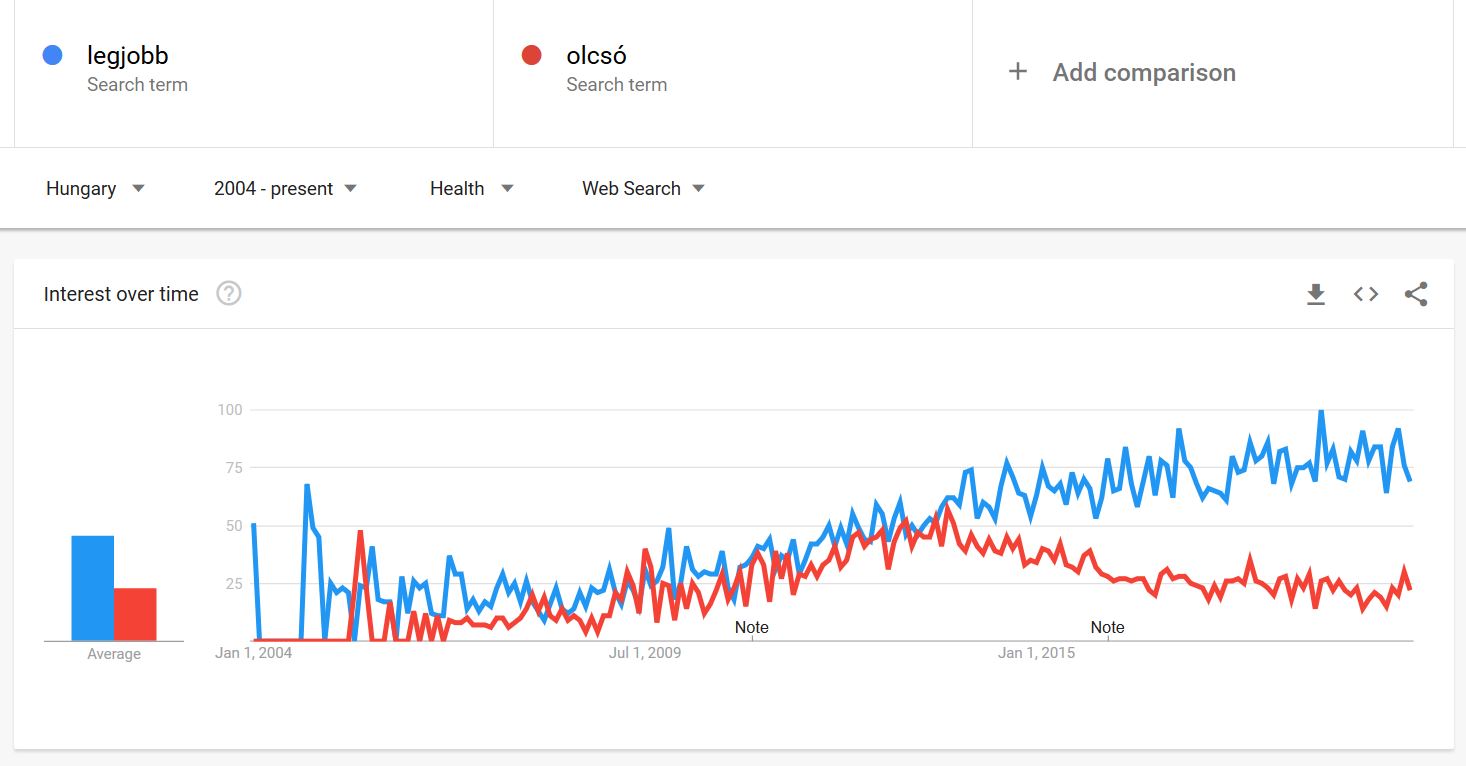This screenshot has height=766, width=1466.
Task: Click the Interest over time title
Action: (121, 294)
